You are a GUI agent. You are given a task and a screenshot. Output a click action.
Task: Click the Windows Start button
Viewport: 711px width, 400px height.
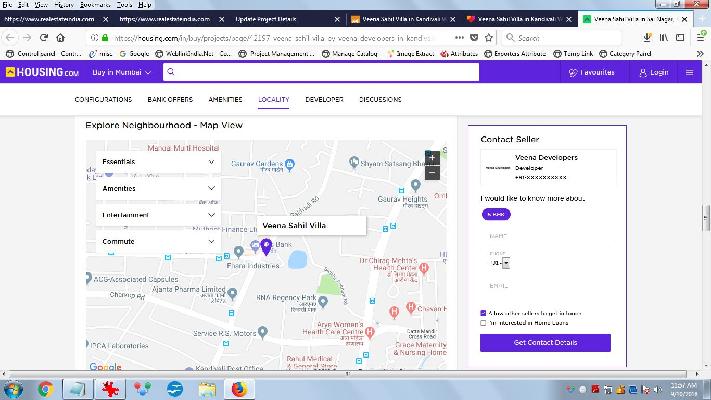click(x=13, y=389)
